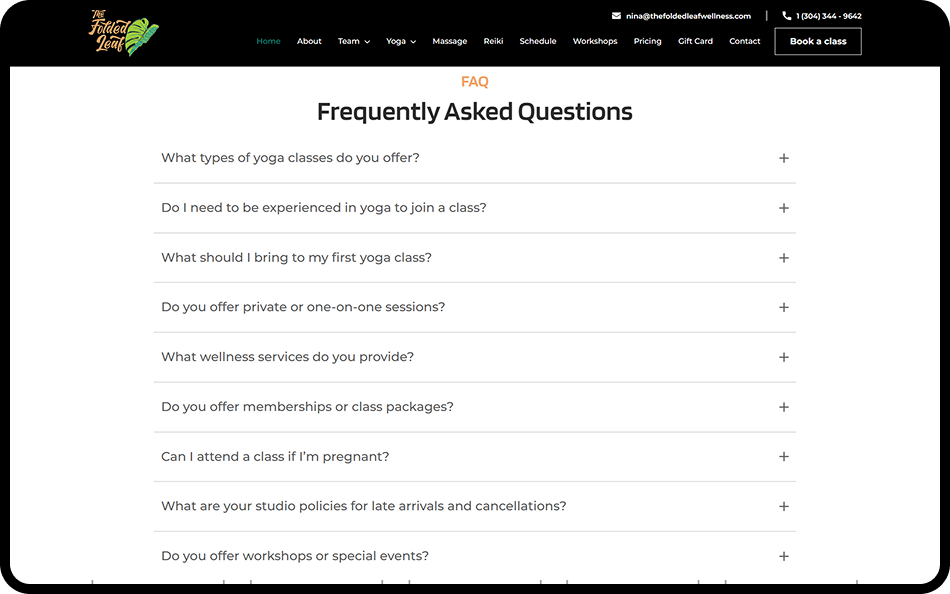Viewport: 950px width, 594px height.
Task: Expand 'What types of yoga classes' plus icon
Action: coord(783,158)
